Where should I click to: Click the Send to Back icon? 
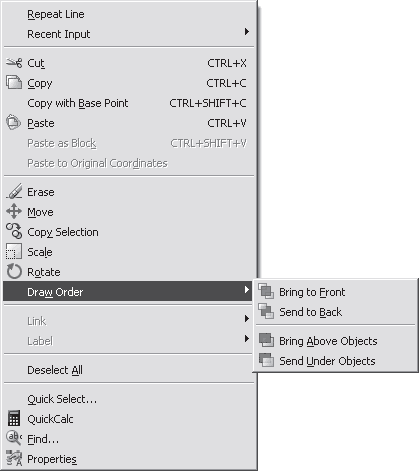point(266,311)
